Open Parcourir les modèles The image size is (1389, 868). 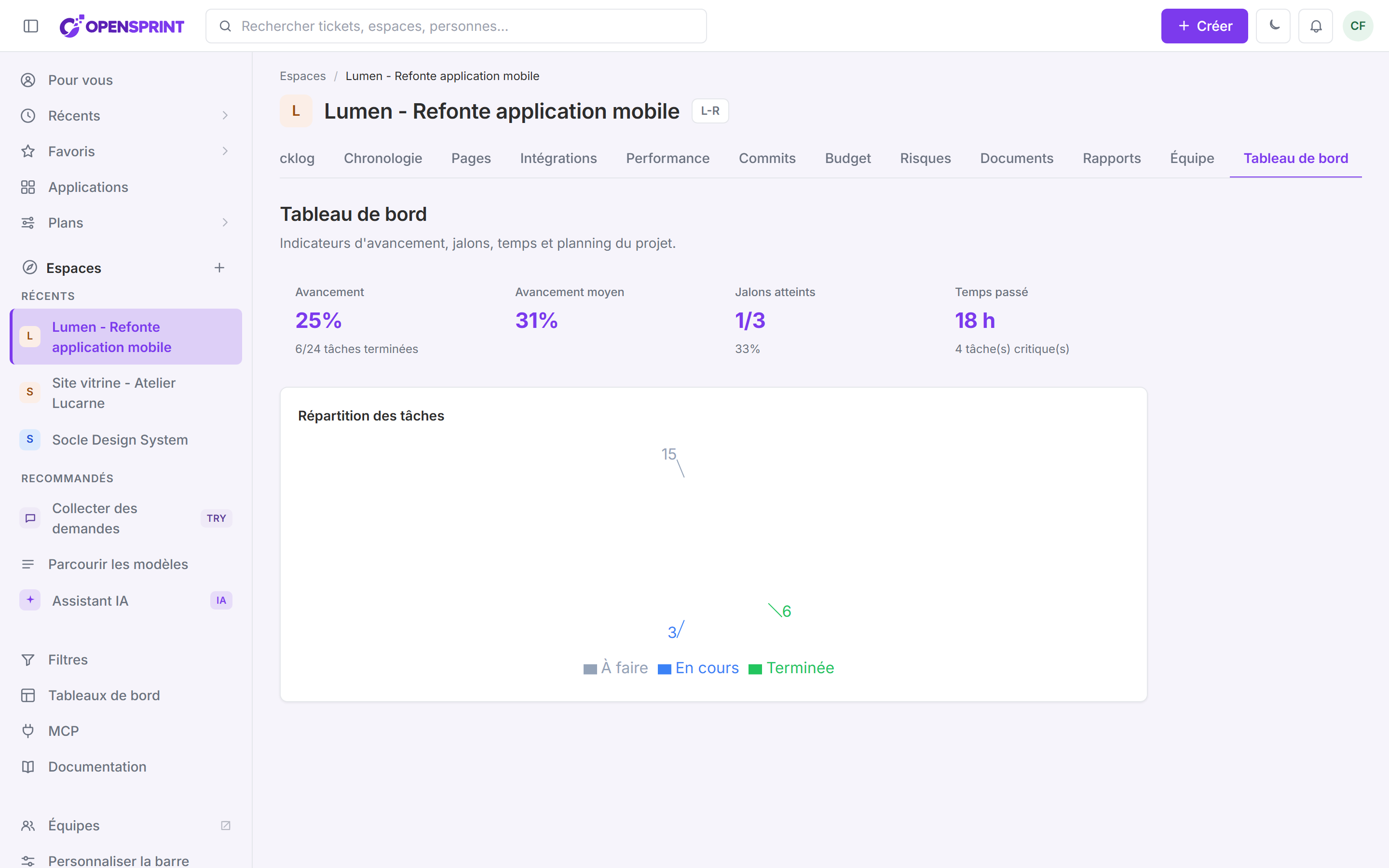click(x=126, y=564)
